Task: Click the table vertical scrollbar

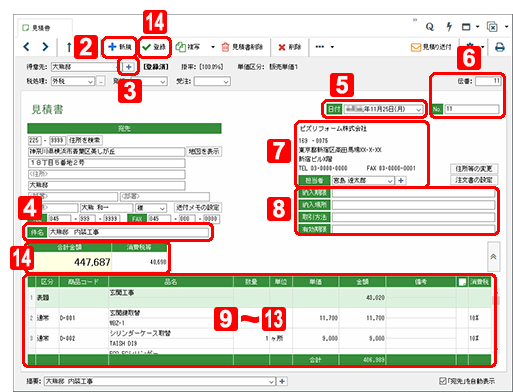Action: [x=495, y=321]
